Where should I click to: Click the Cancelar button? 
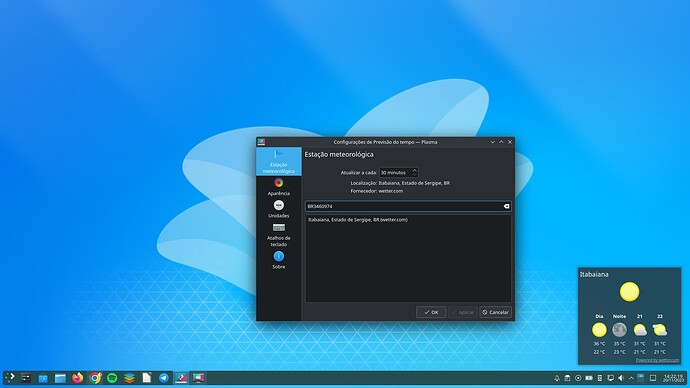click(x=495, y=312)
